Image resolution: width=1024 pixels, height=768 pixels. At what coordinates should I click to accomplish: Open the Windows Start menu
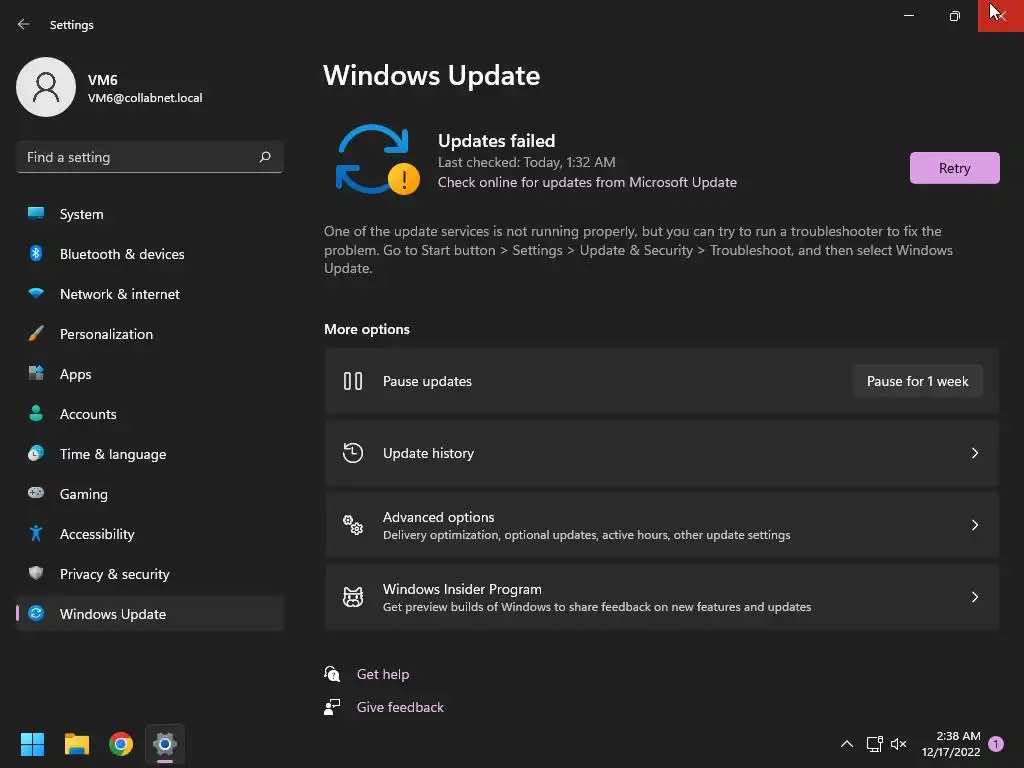pyautogui.click(x=32, y=744)
